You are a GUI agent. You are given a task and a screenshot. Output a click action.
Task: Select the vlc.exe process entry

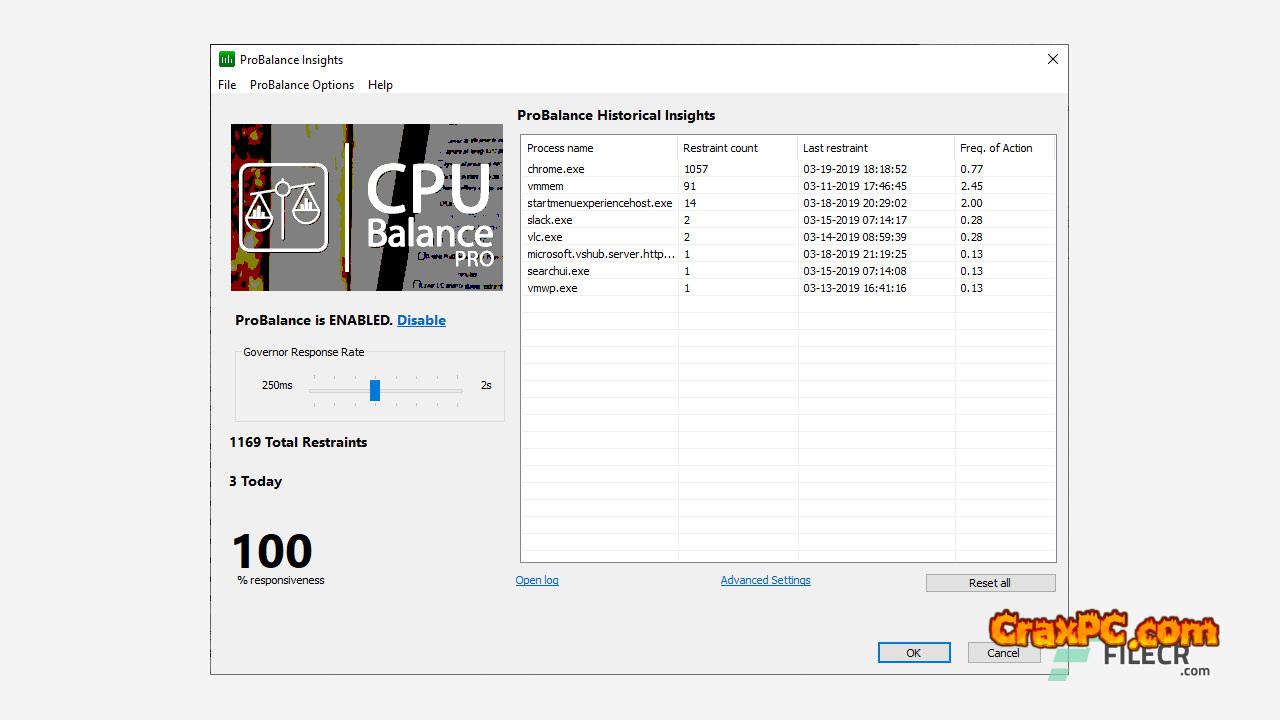coord(545,237)
